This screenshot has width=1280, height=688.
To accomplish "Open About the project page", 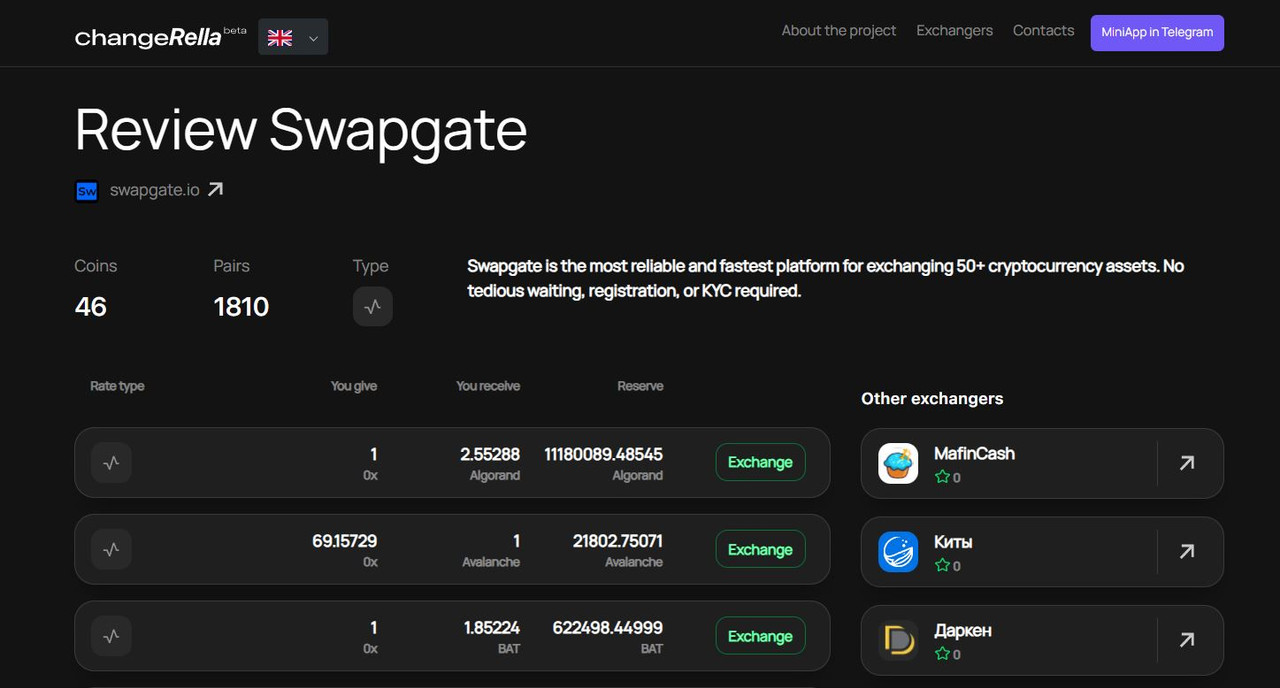I will [x=839, y=30].
